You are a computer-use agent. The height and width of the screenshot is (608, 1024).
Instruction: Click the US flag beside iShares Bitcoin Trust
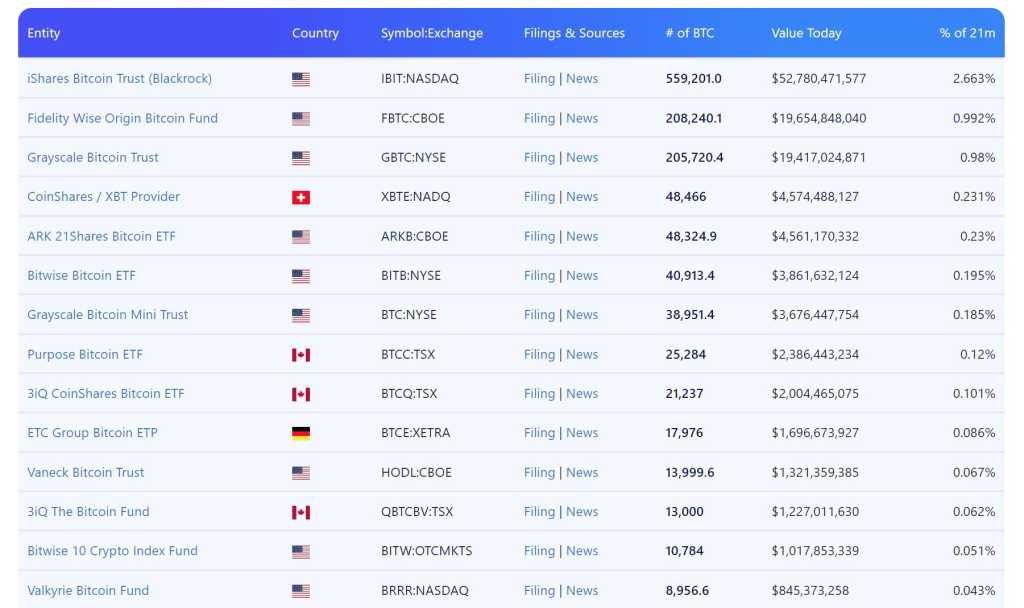click(300, 79)
